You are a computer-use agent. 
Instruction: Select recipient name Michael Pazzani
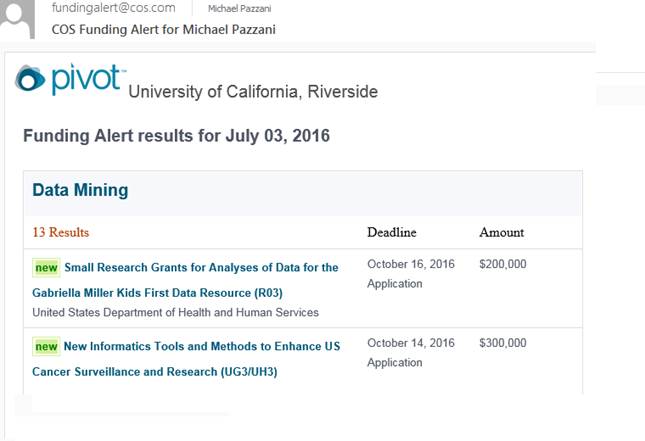pos(239,9)
